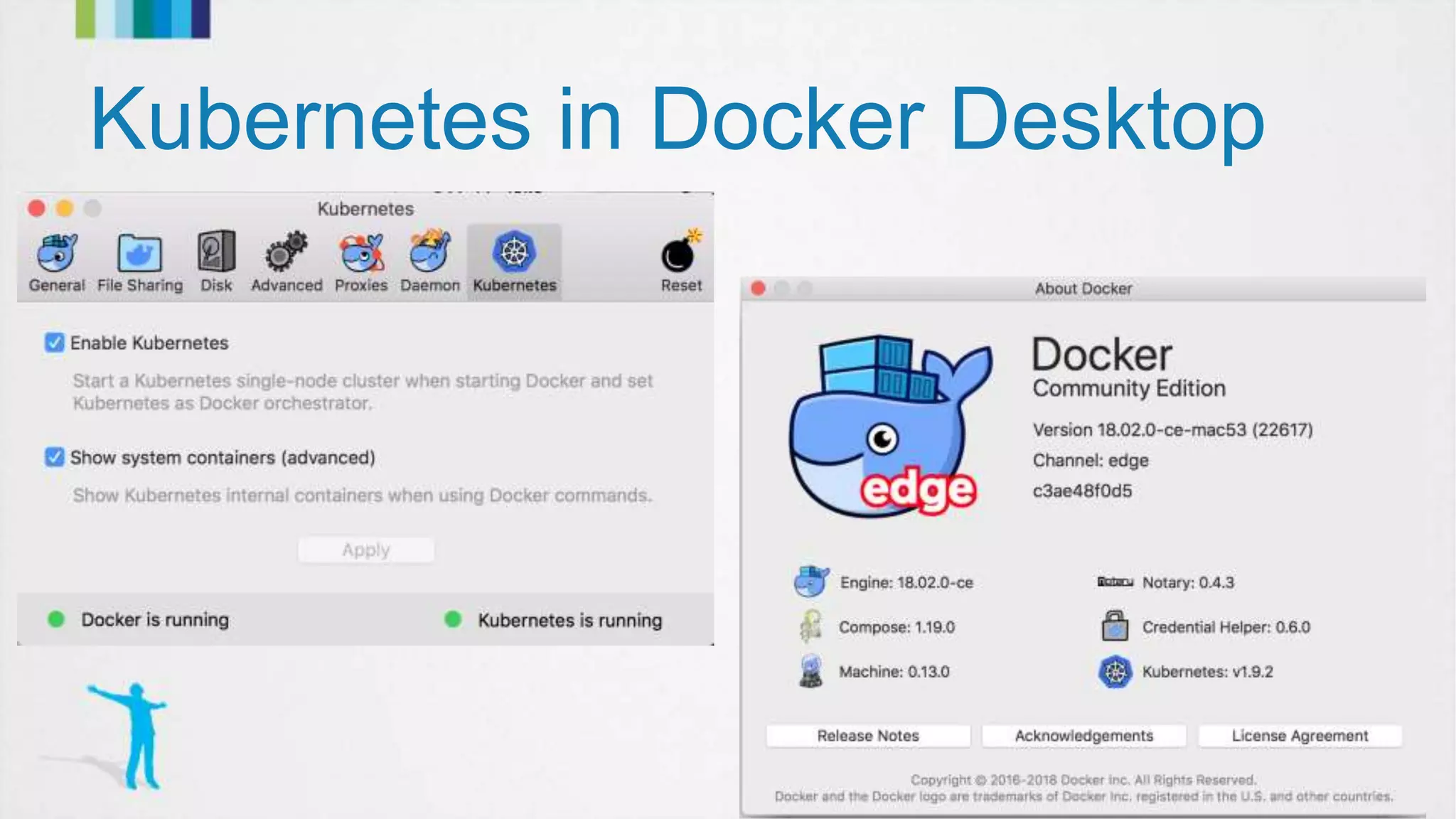The width and height of the screenshot is (1456, 819).
Task: Click the green Docker is running indicator
Action: (56, 619)
